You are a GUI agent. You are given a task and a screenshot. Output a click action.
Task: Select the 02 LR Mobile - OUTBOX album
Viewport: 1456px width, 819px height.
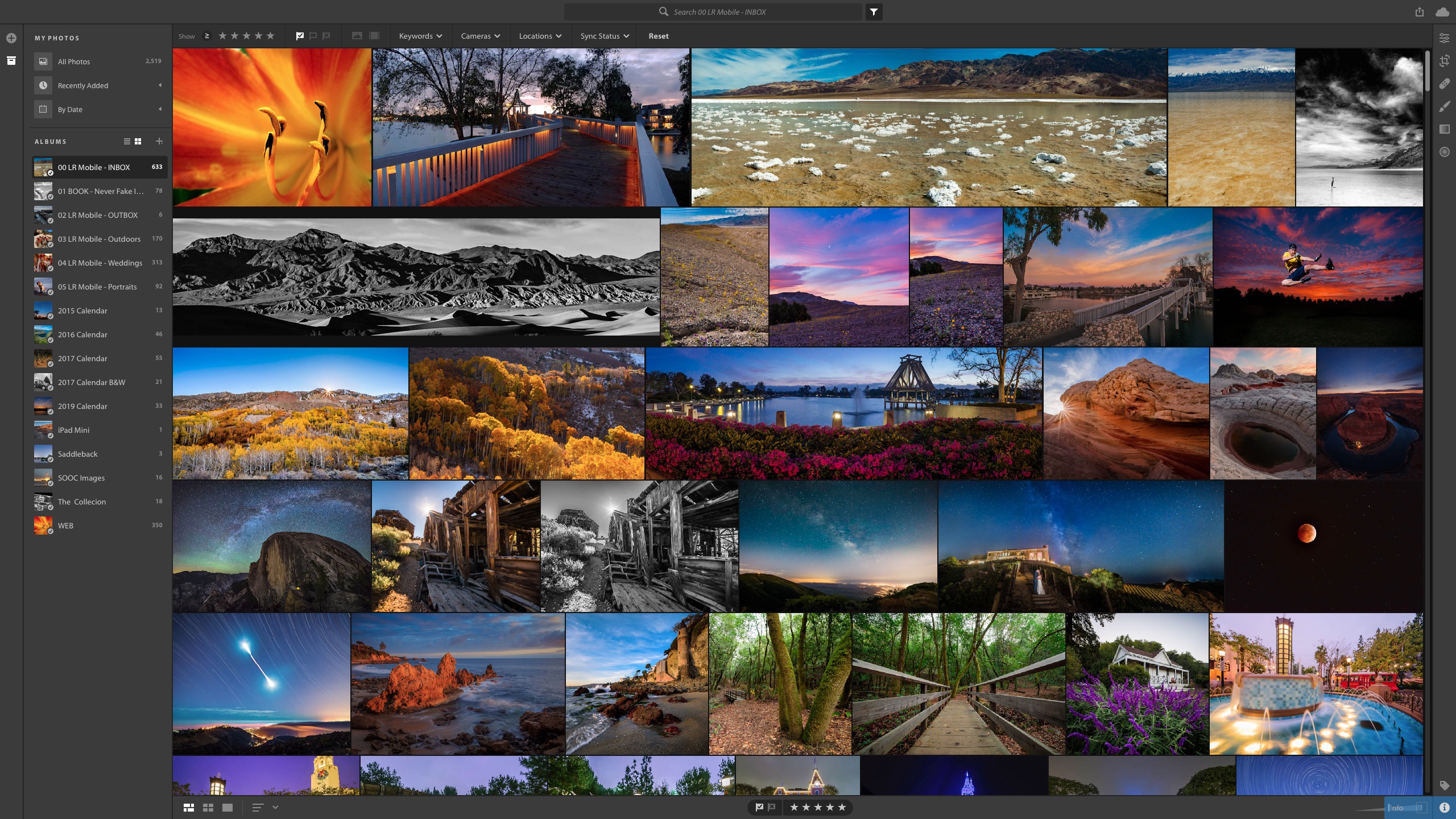[x=97, y=215]
